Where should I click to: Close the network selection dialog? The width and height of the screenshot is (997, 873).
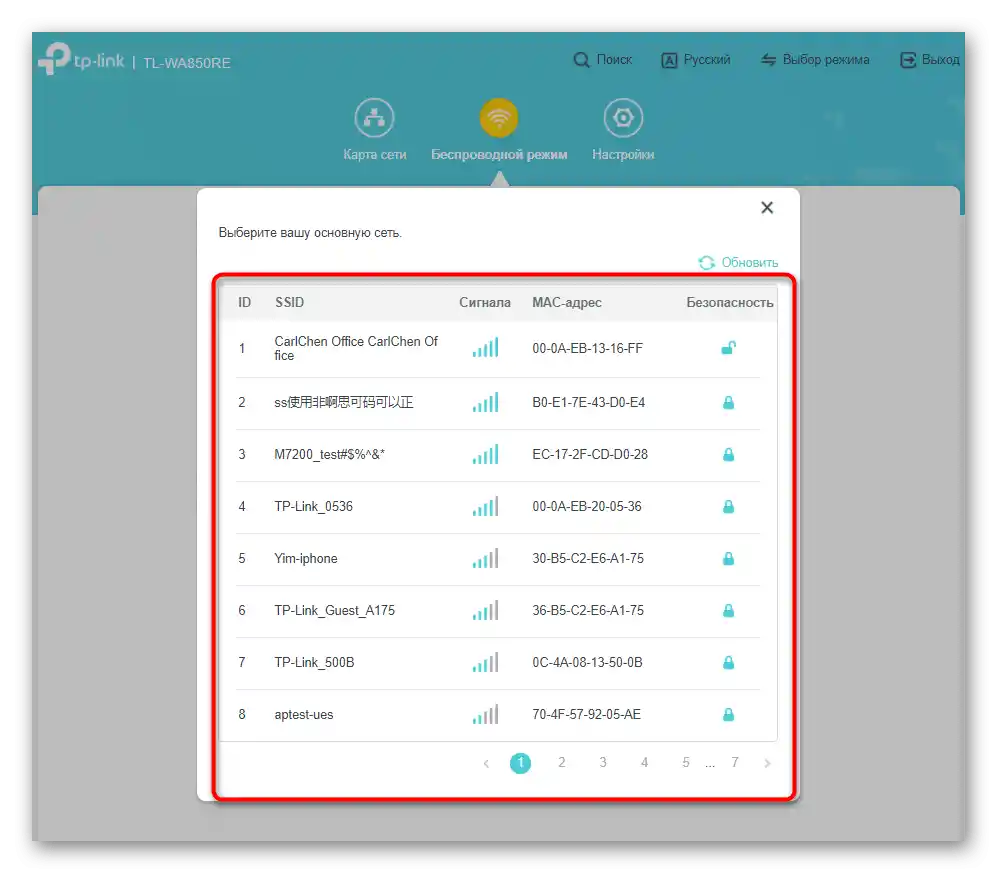click(767, 207)
